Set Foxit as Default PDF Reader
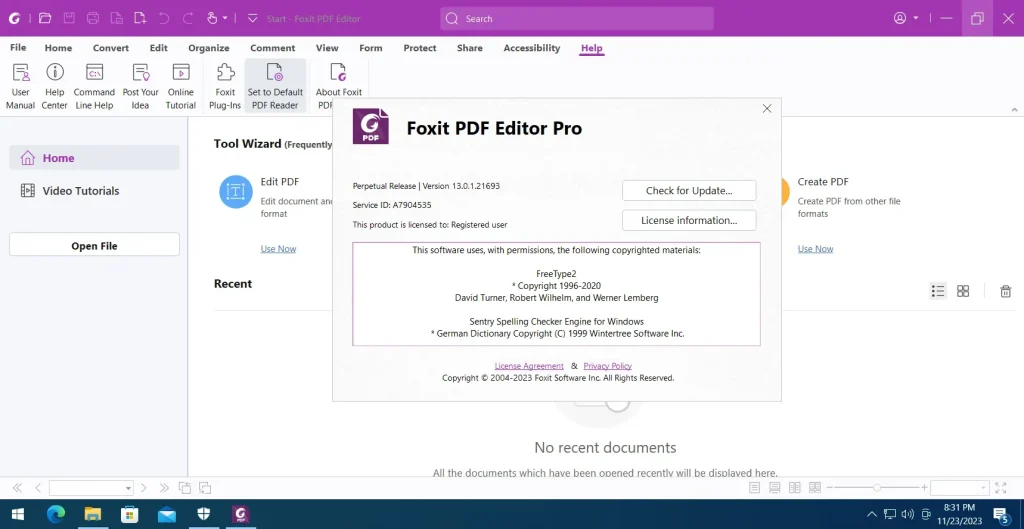Screen dimensions: 1024x529 pos(275,86)
